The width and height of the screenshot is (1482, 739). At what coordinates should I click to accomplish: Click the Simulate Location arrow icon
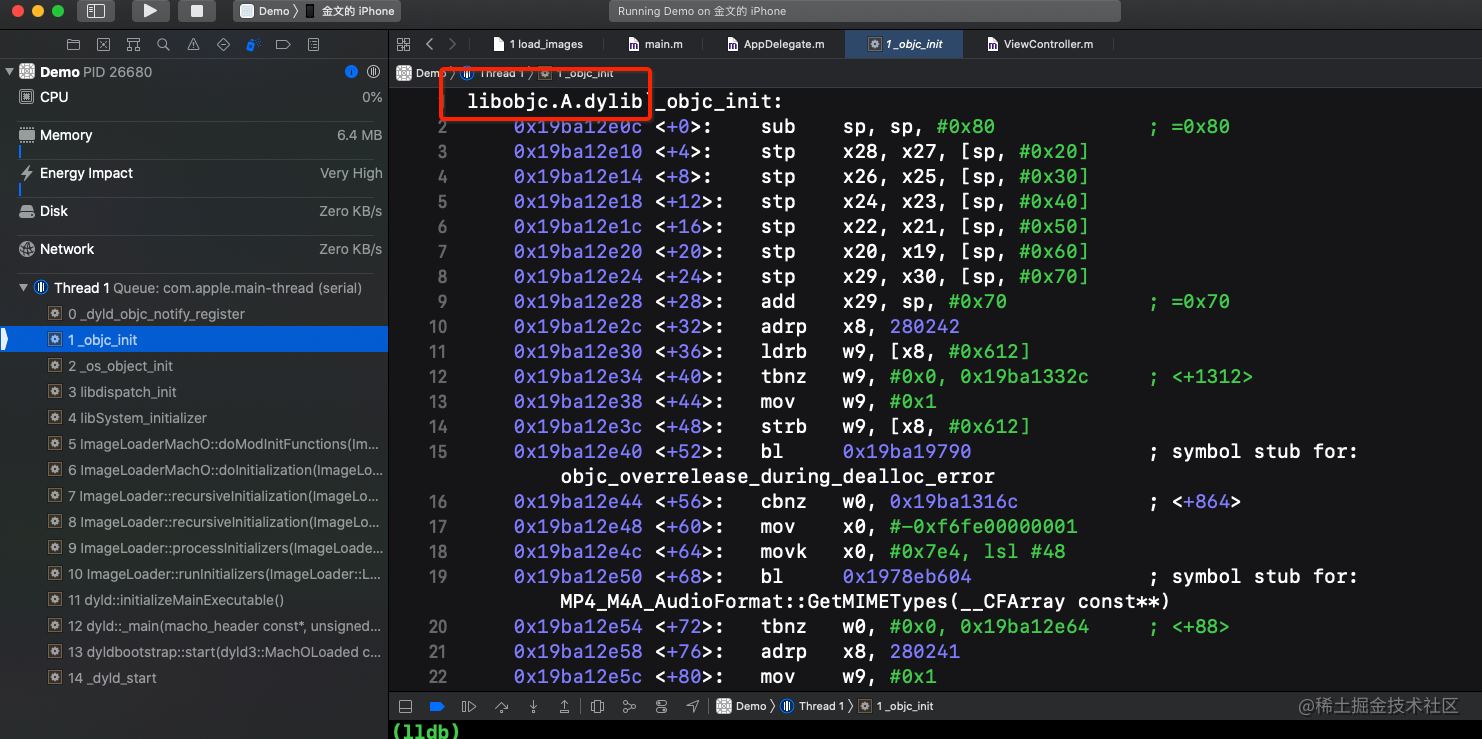point(693,706)
